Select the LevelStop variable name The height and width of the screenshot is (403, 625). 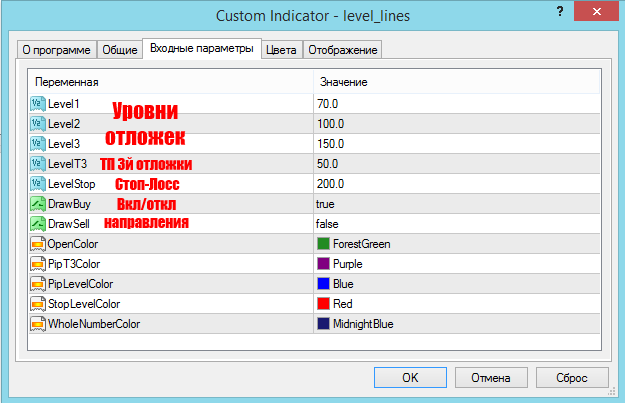pos(72,184)
